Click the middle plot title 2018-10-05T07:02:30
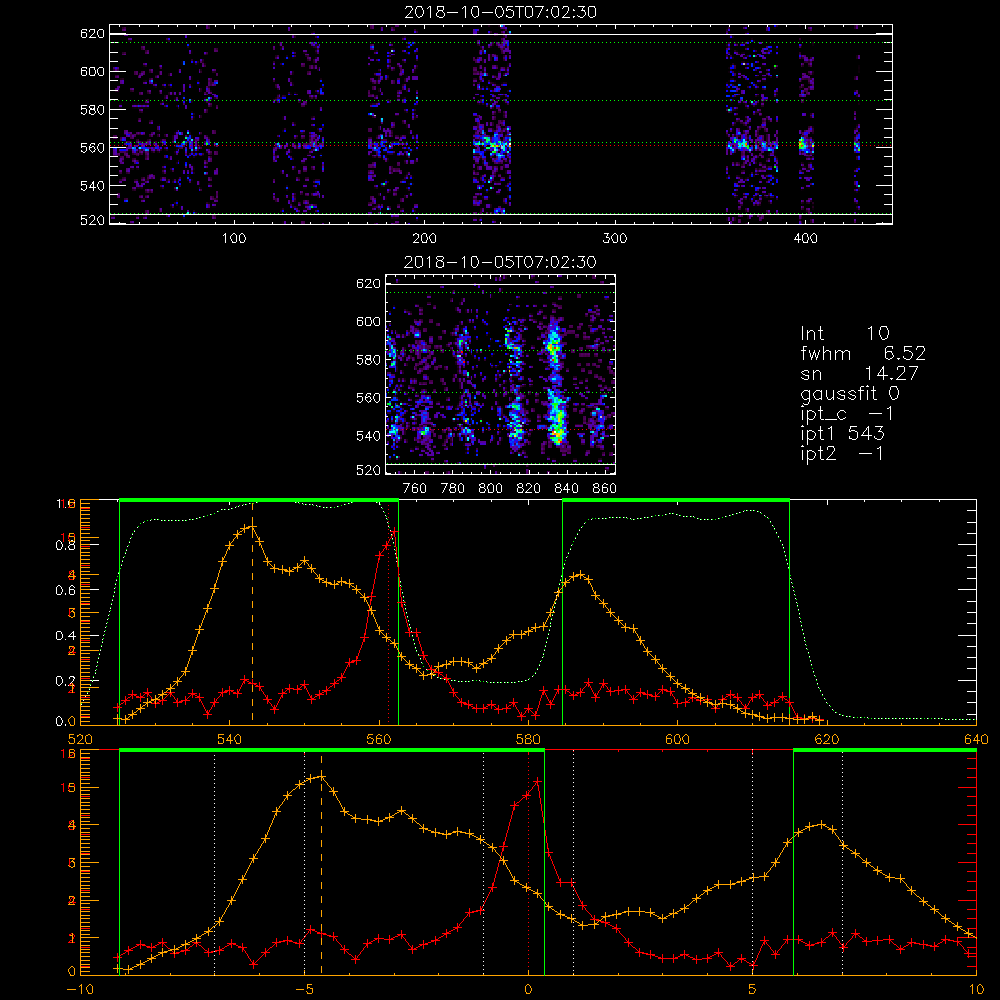This screenshot has height=1000, width=1000. (500, 262)
